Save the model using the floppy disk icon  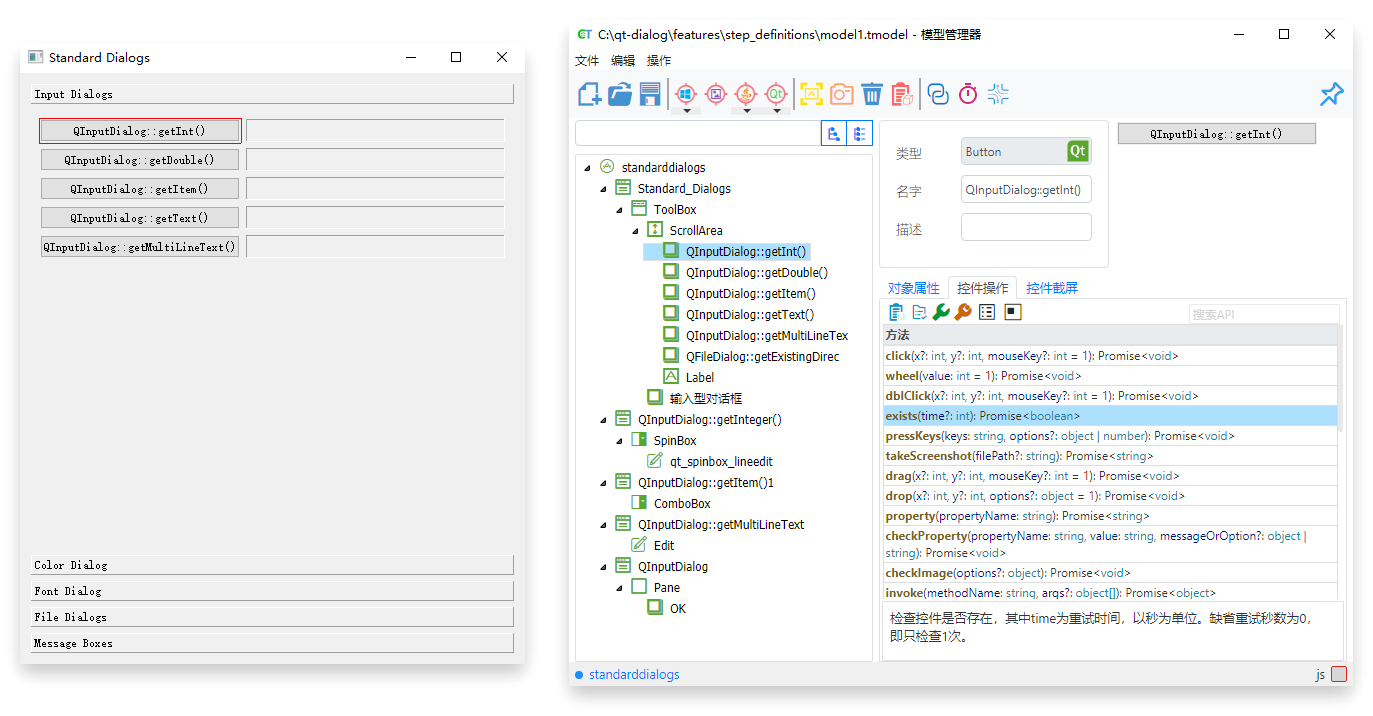650,94
